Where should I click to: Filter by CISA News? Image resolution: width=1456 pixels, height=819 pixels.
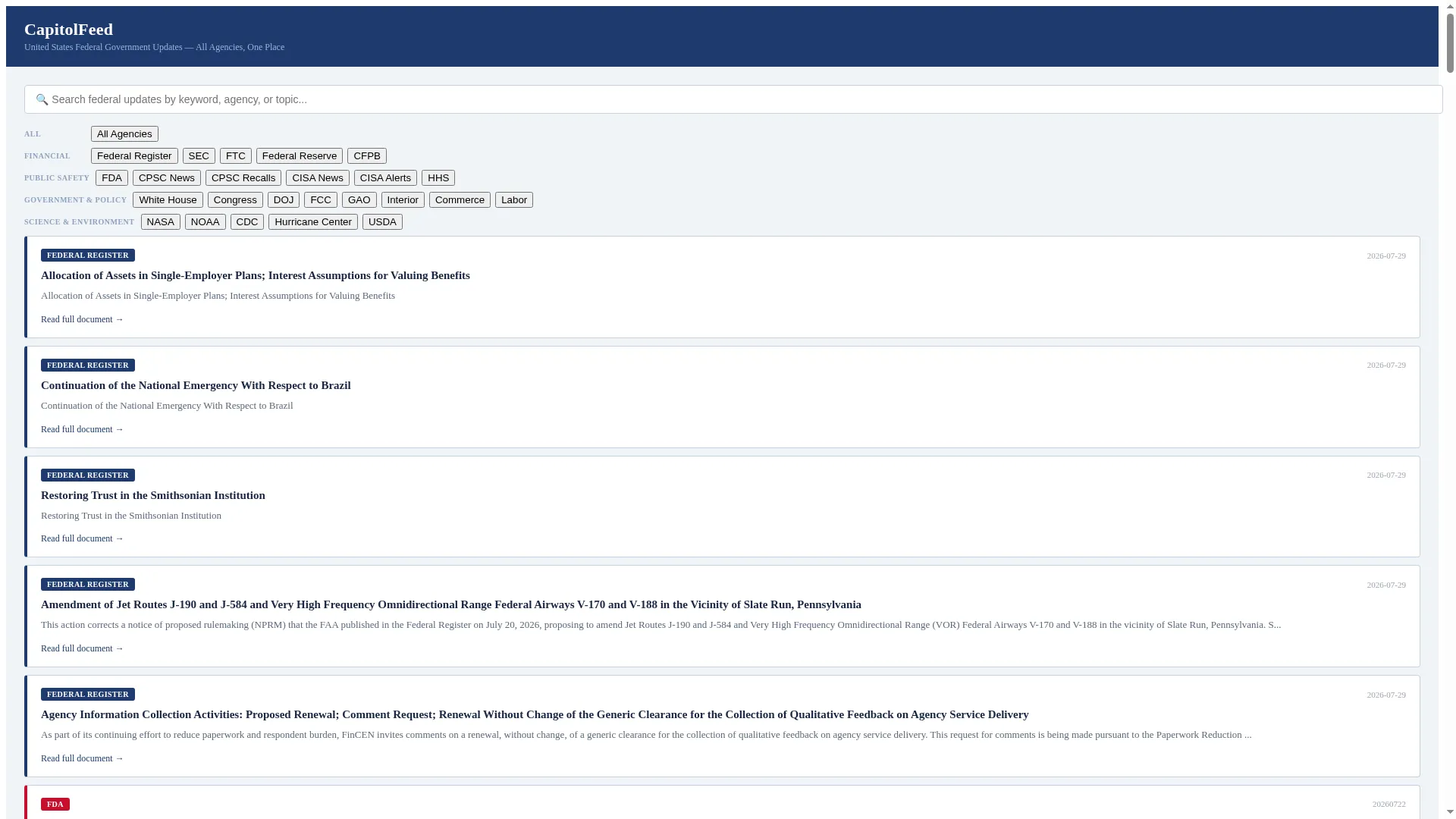(x=318, y=178)
